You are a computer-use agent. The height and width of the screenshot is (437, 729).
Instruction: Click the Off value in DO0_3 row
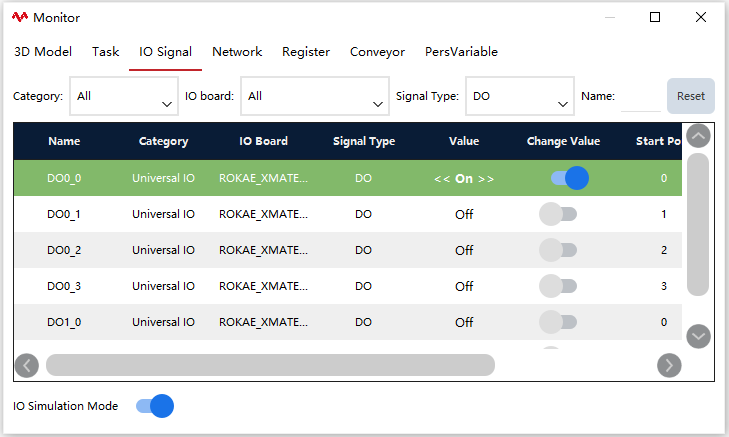pos(464,286)
